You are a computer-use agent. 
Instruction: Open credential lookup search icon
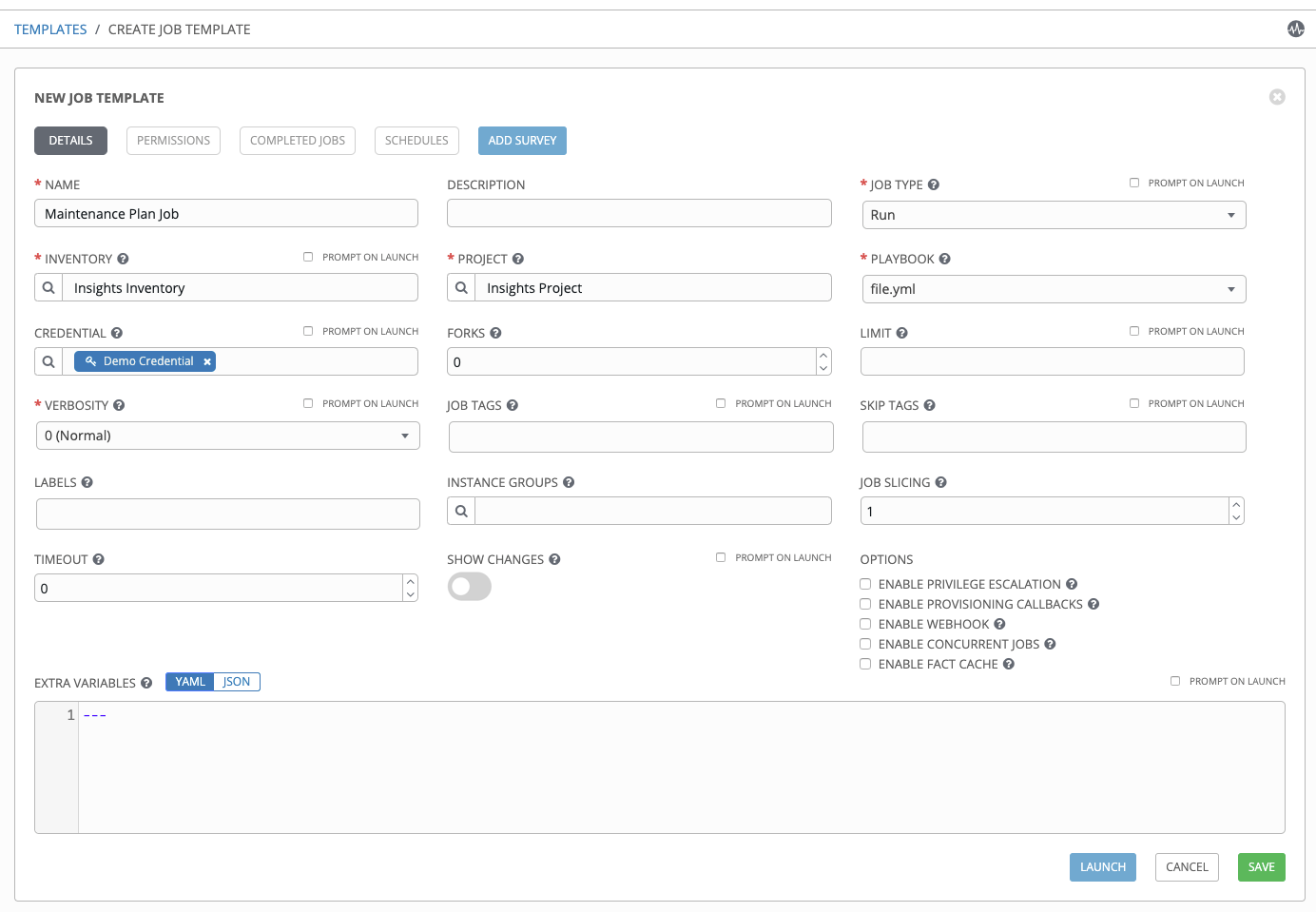pos(48,361)
